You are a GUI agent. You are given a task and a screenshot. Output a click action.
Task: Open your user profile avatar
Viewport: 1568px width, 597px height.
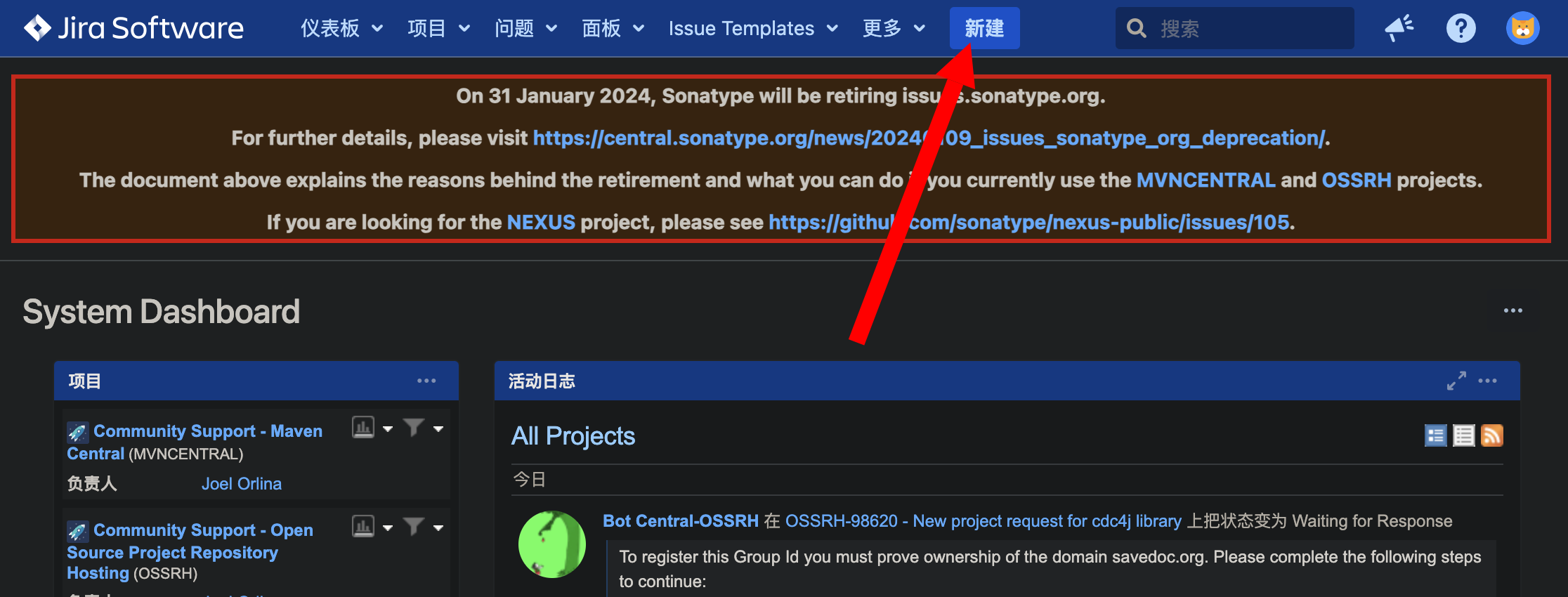(1522, 28)
